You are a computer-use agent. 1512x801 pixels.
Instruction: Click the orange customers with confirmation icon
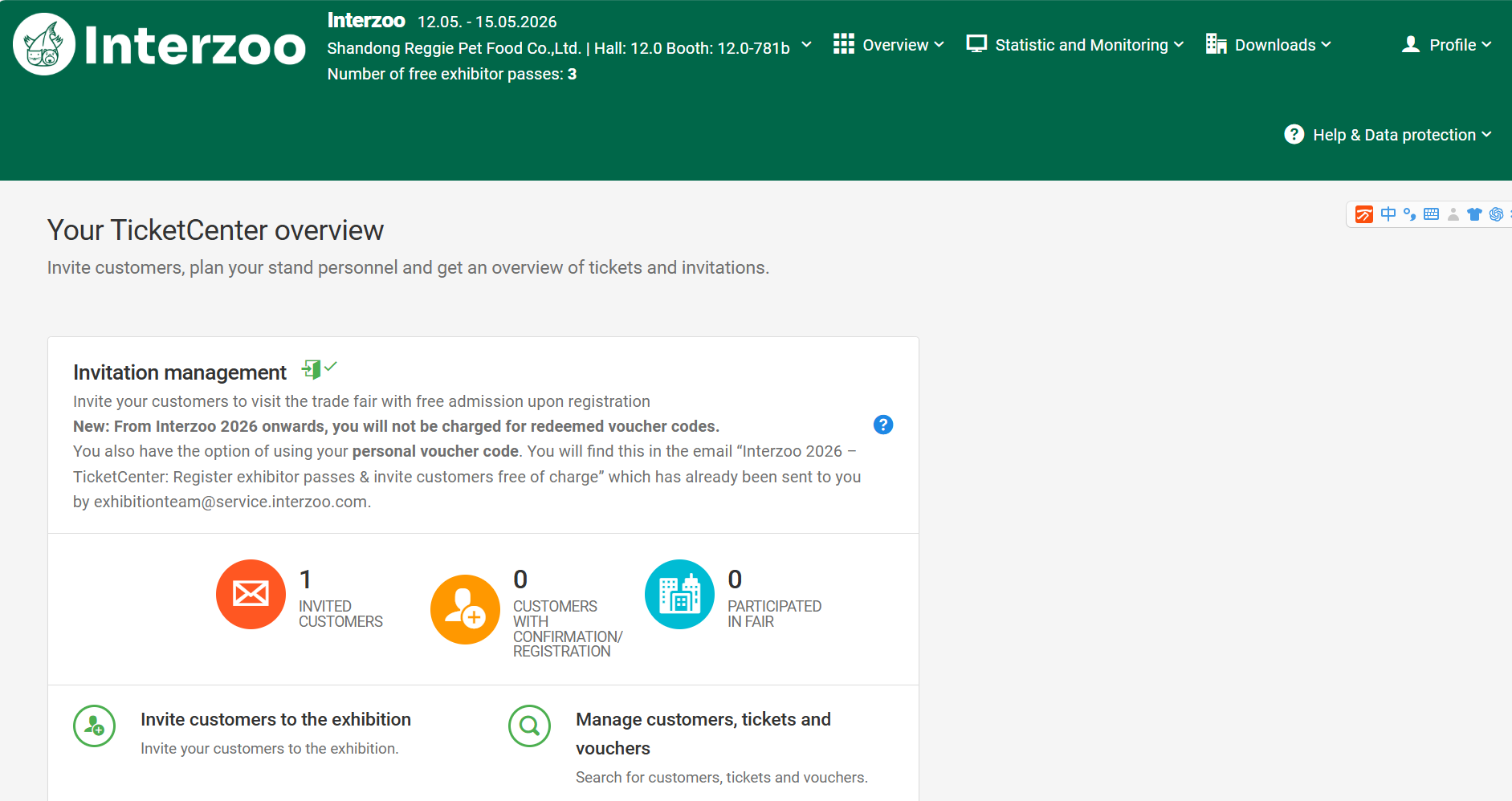465,609
